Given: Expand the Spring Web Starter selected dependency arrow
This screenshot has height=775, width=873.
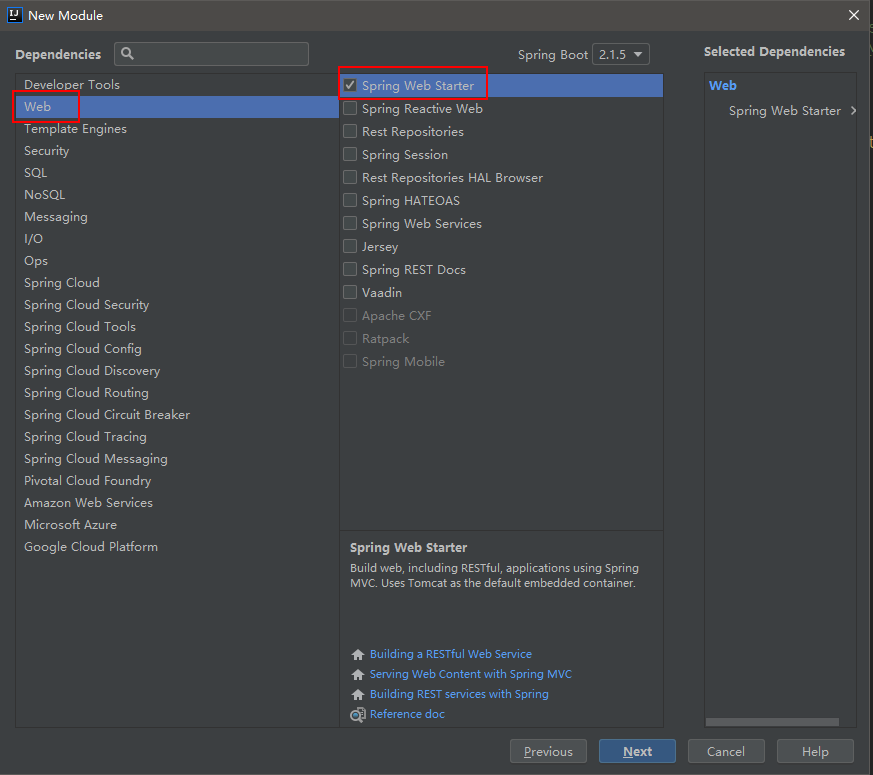Looking at the screenshot, I should [853, 111].
